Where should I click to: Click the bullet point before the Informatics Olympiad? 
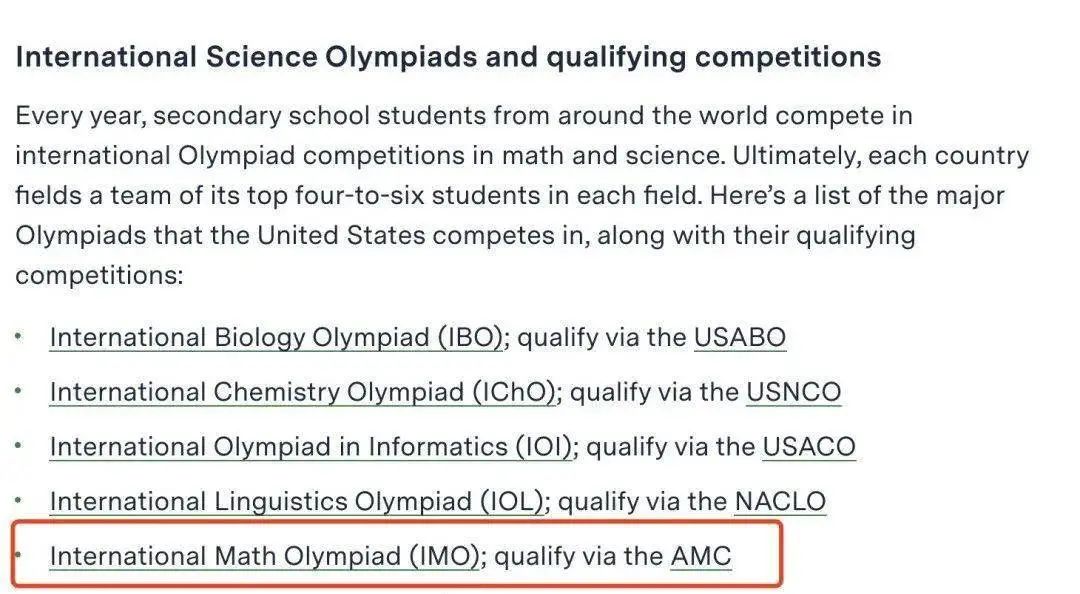tap(19, 445)
